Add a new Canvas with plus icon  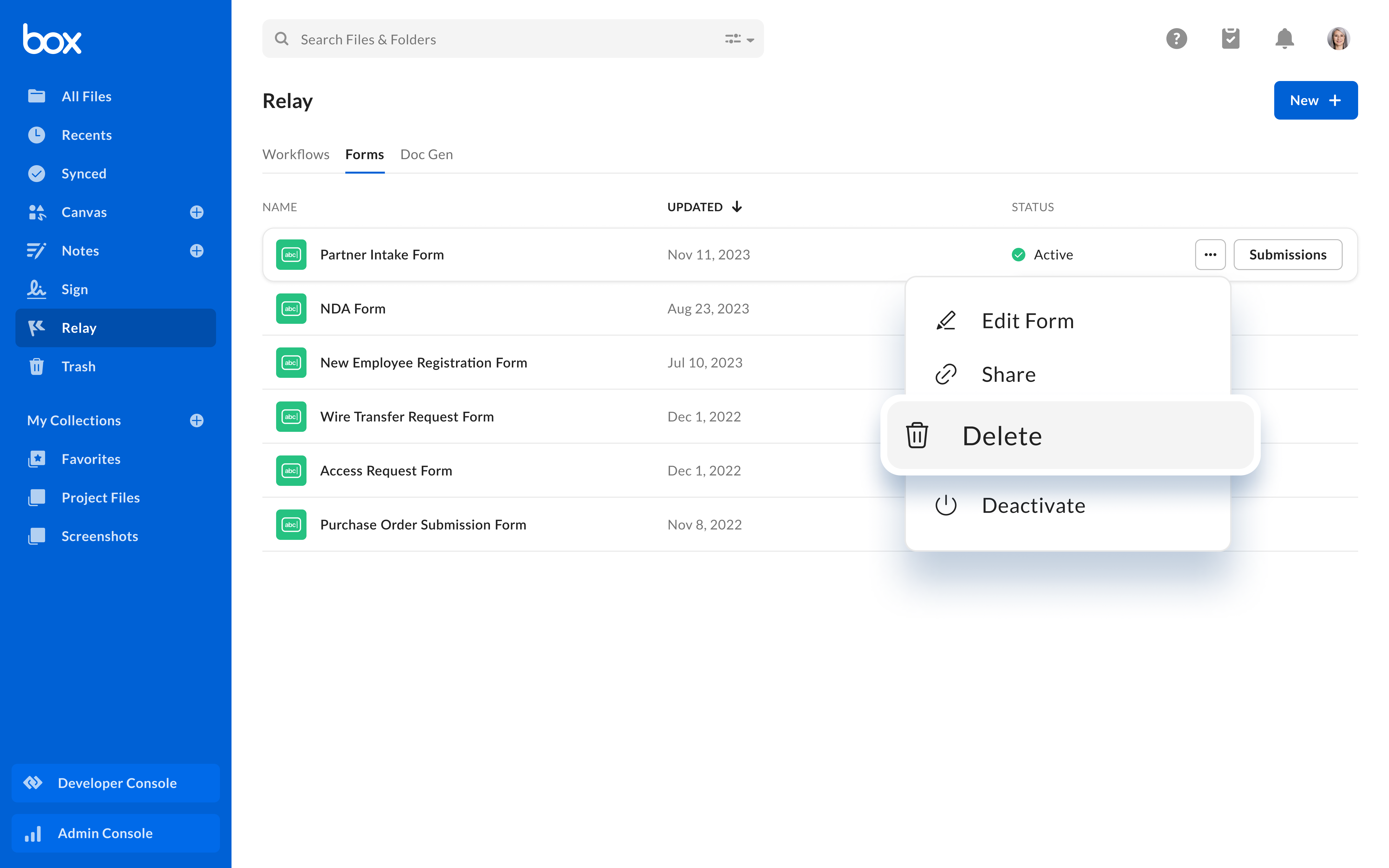(x=197, y=212)
